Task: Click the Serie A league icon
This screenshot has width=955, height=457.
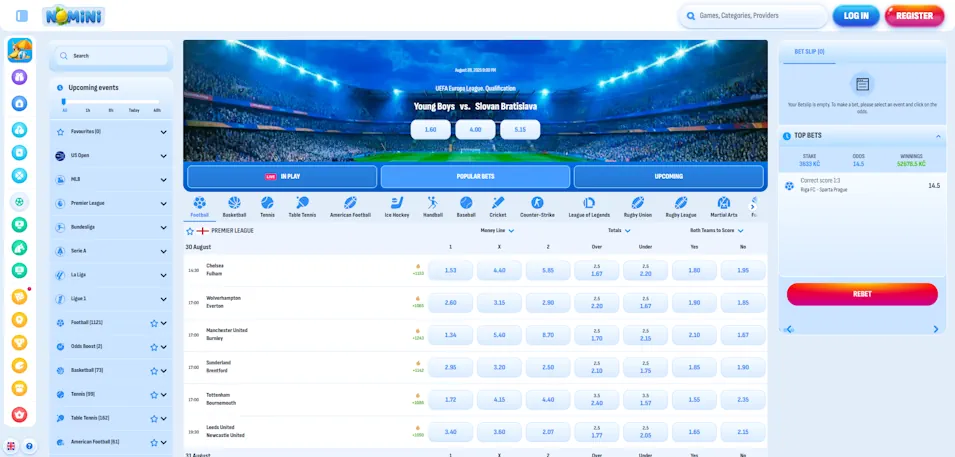Action: [60, 251]
